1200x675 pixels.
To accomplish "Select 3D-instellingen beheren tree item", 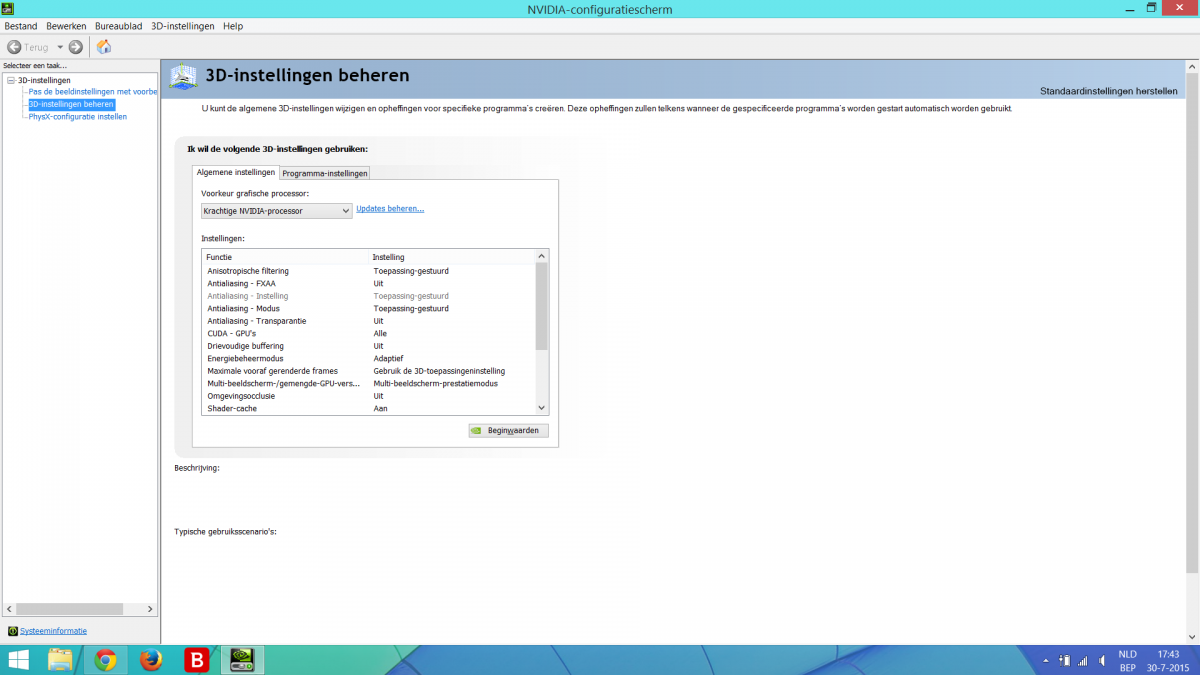I will tap(71, 104).
